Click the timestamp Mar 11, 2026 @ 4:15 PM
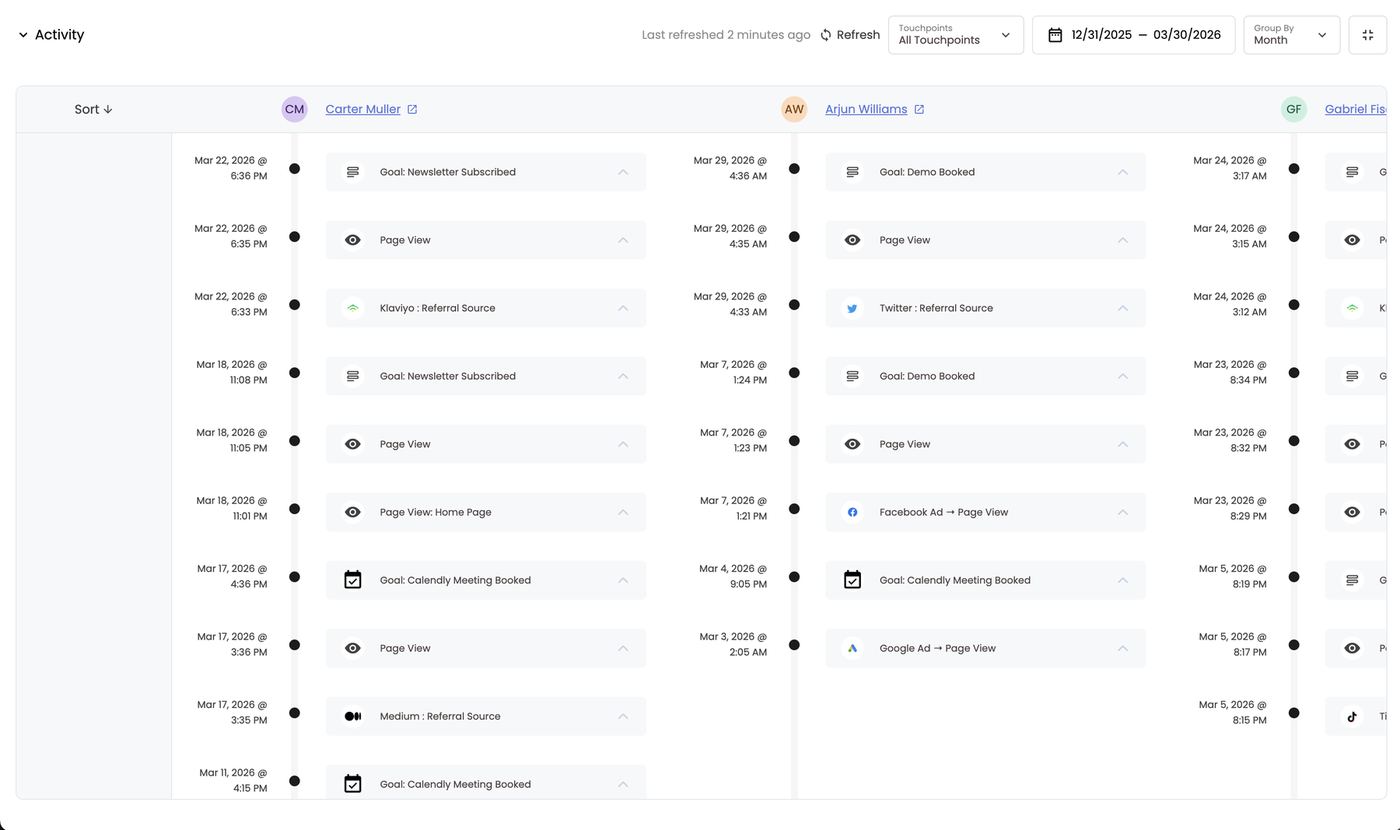 pyautogui.click(x=233, y=780)
